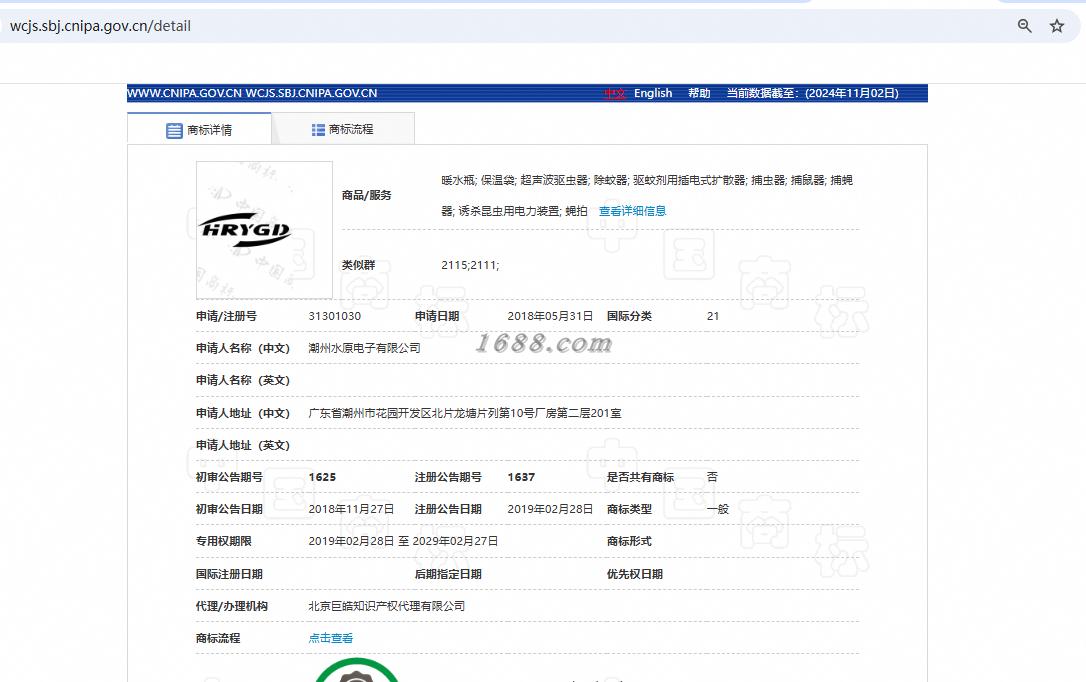The image size is (1086, 682).
Task: Click the 类似群 label
Action: pos(358,265)
